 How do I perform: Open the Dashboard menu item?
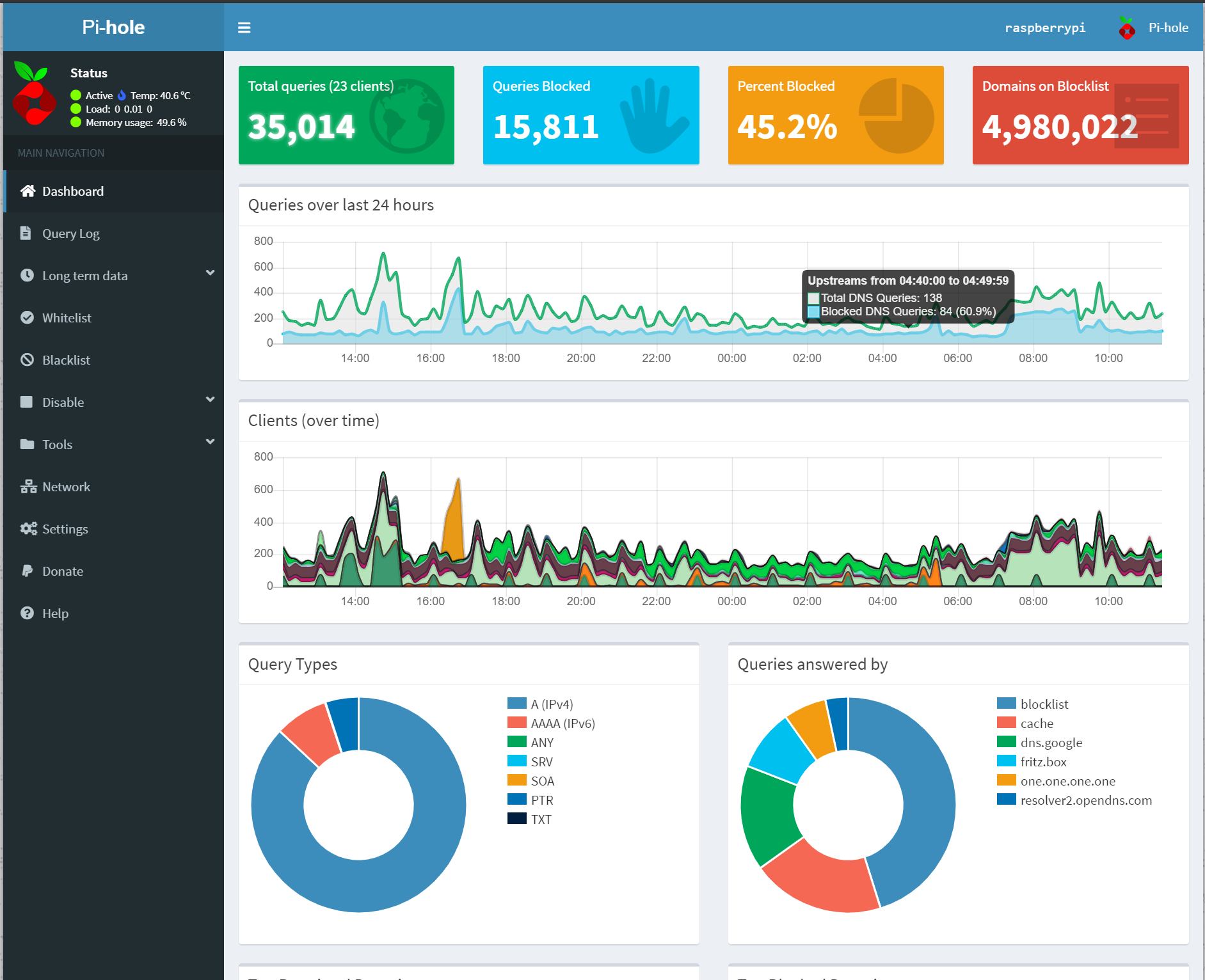tap(113, 191)
